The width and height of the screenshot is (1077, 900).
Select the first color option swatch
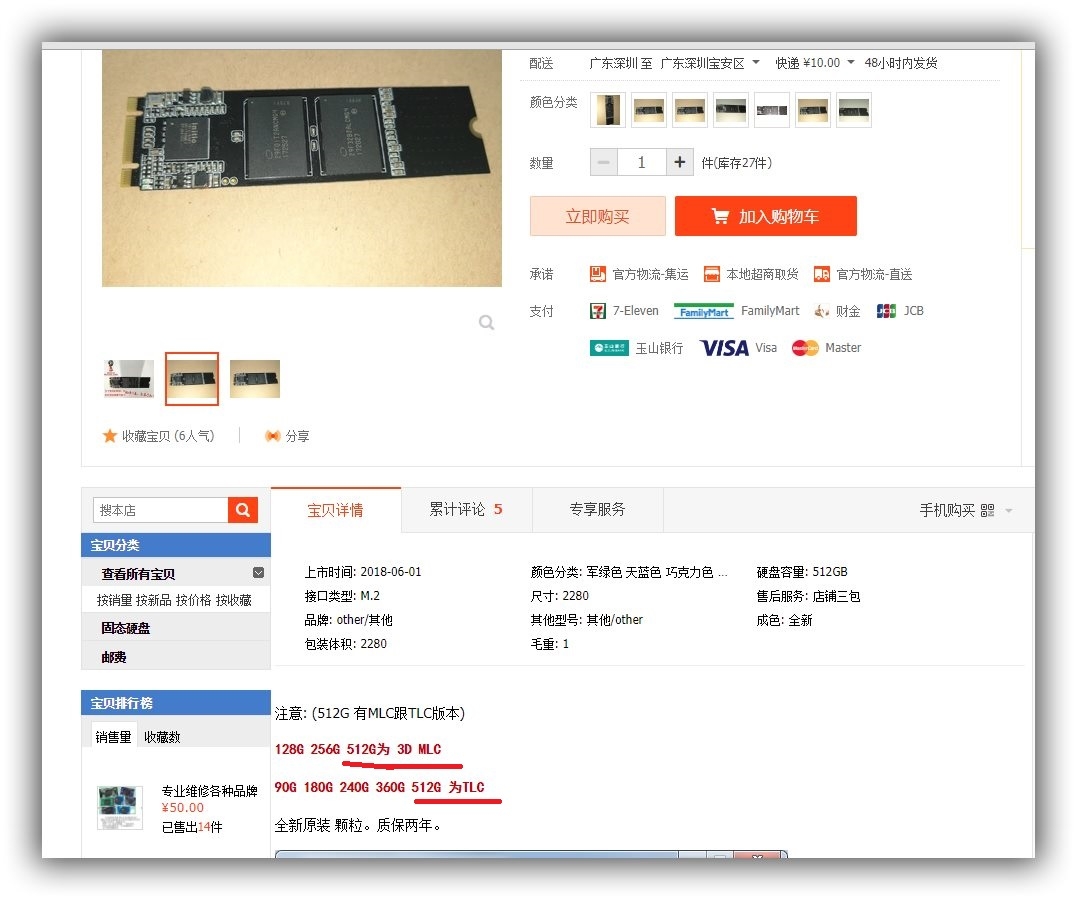pos(608,110)
